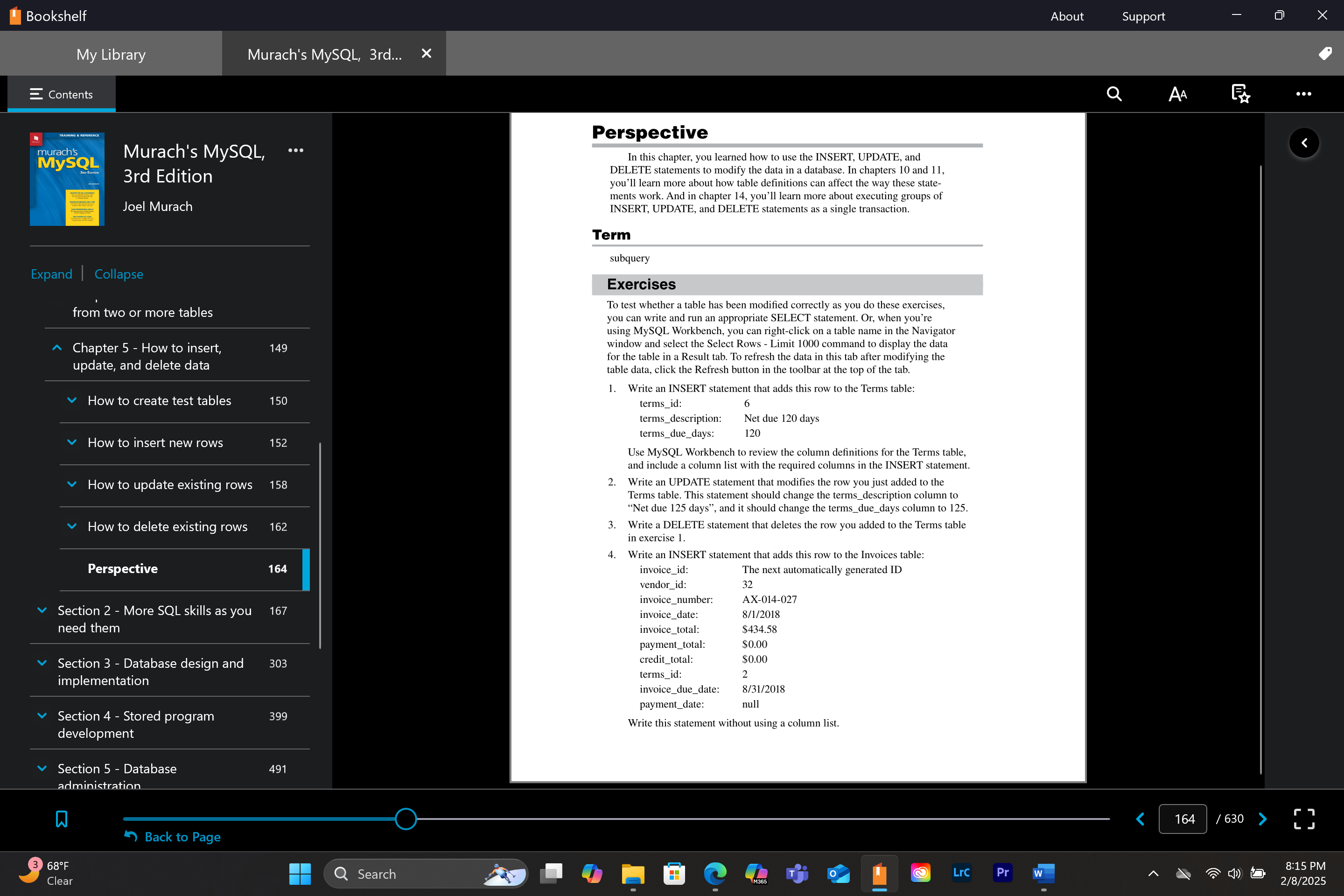Click the active Bookshelf taskbar icon
The height and width of the screenshot is (896, 1344).
pyautogui.click(x=879, y=874)
